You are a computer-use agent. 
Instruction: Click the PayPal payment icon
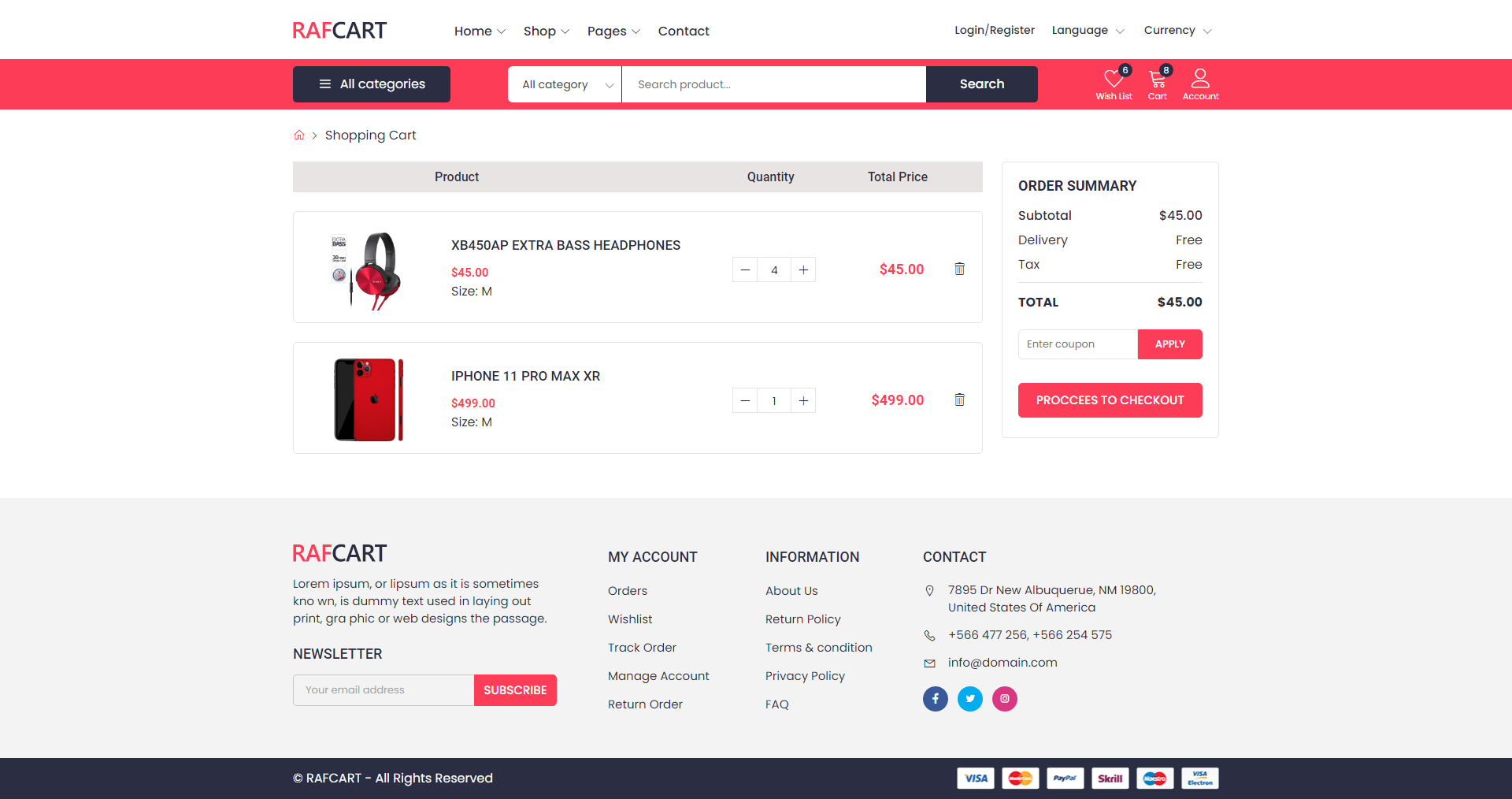point(1065,779)
